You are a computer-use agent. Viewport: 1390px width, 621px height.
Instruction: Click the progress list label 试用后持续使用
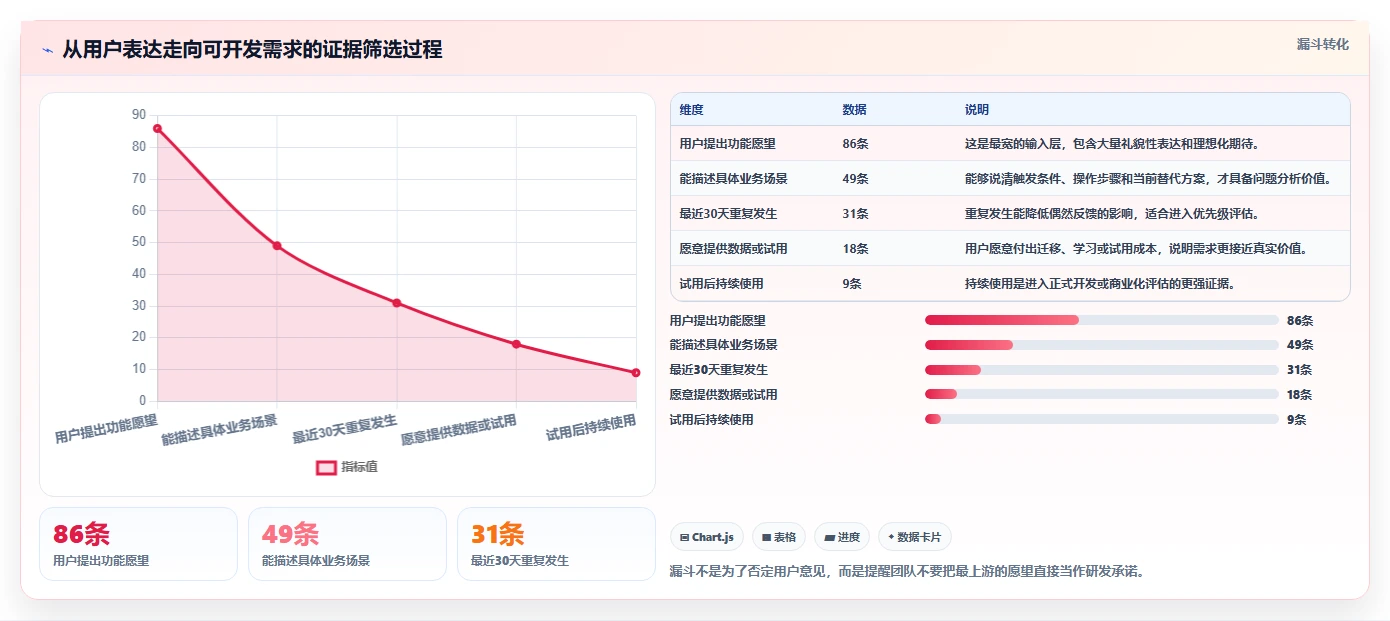click(711, 420)
